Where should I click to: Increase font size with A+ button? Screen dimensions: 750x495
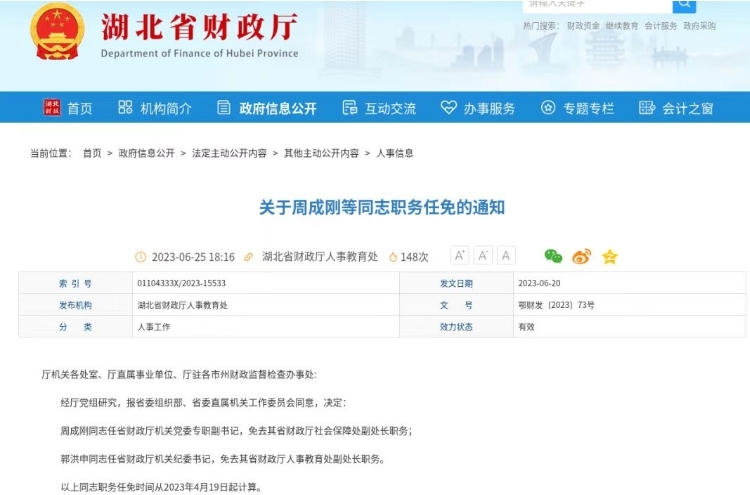point(459,256)
